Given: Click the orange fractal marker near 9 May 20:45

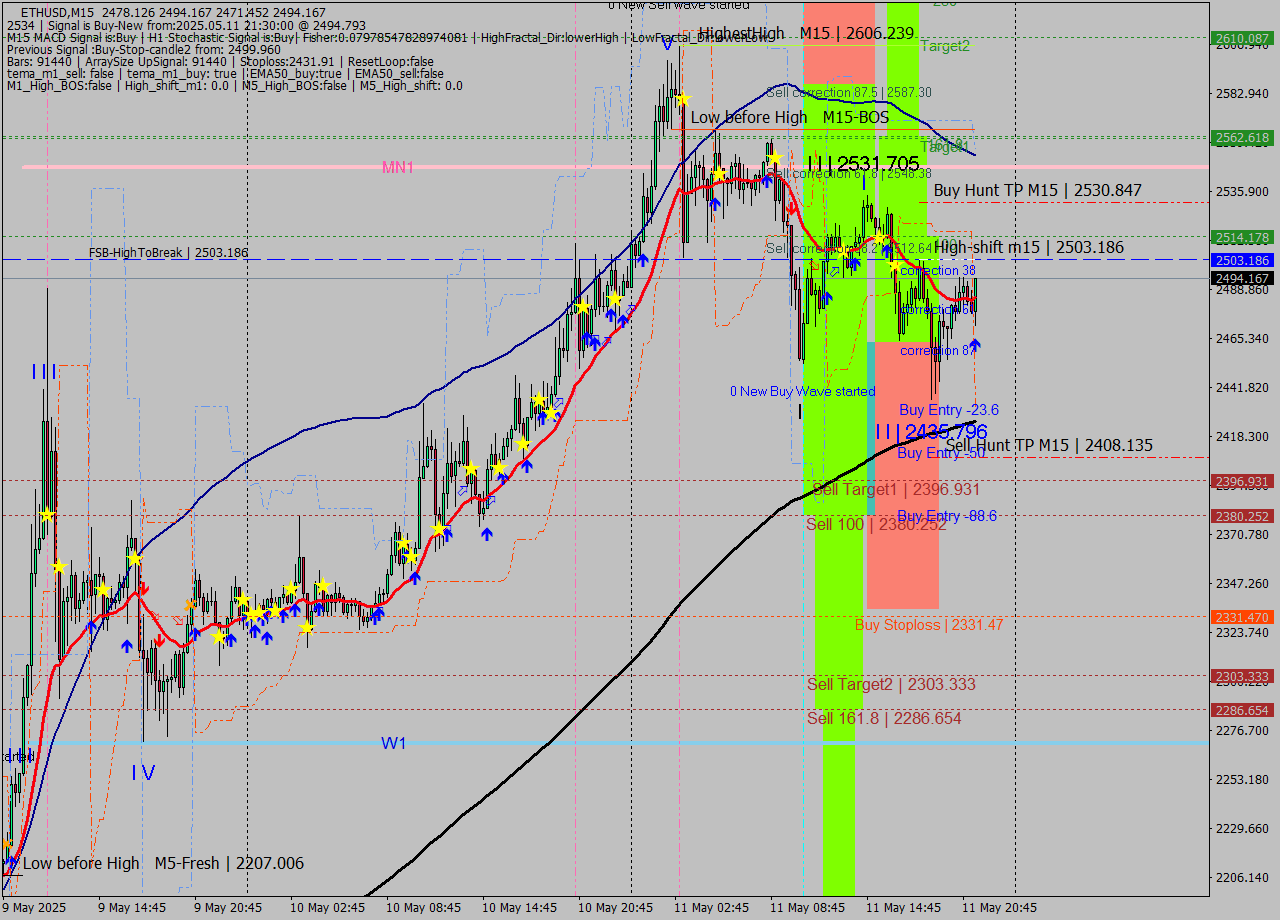Looking at the screenshot, I should (x=189, y=604).
